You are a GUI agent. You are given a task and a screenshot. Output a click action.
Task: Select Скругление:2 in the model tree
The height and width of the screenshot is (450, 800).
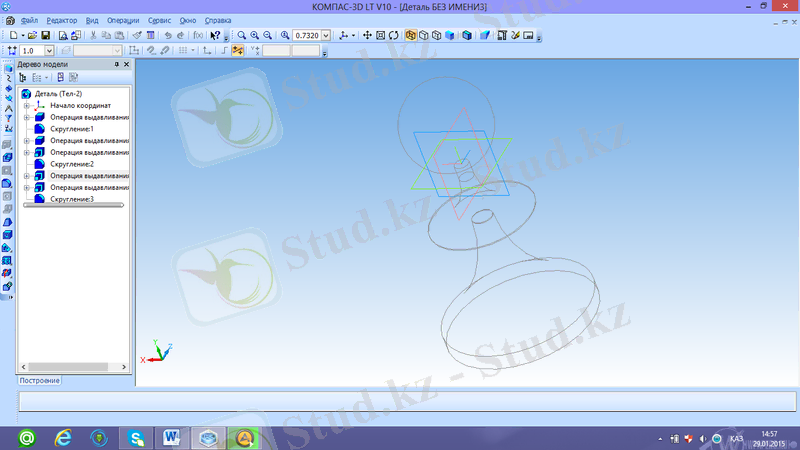[x=72, y=164]
